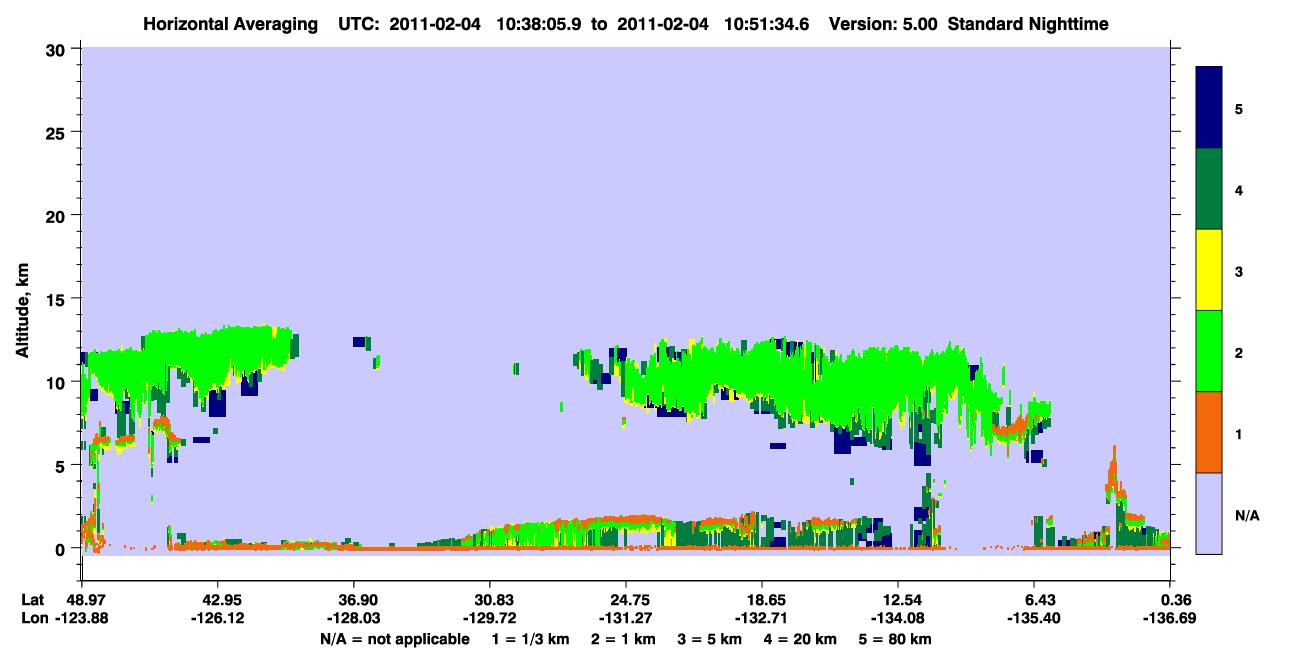Viewport: 1300px width, 667px height.
Task: Click the latitude value 6.43
Action: click(x=1036, y=600)
